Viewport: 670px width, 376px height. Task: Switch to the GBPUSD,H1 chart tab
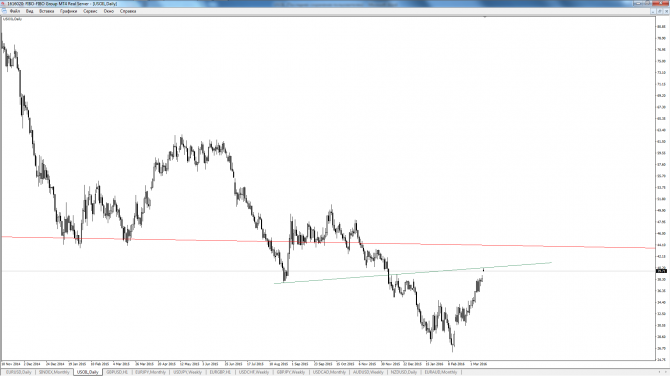(x=117, y=372)
